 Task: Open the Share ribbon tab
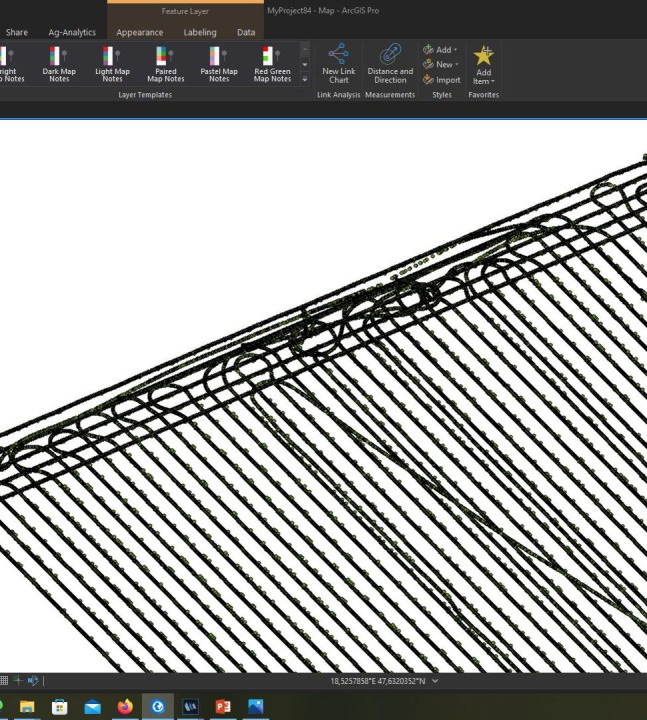[17, 32]
